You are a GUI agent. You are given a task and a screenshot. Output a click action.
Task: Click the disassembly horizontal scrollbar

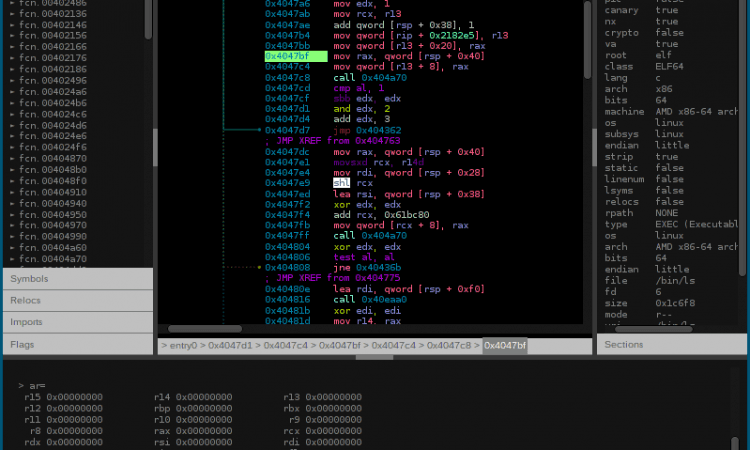(x=205, y=329)
